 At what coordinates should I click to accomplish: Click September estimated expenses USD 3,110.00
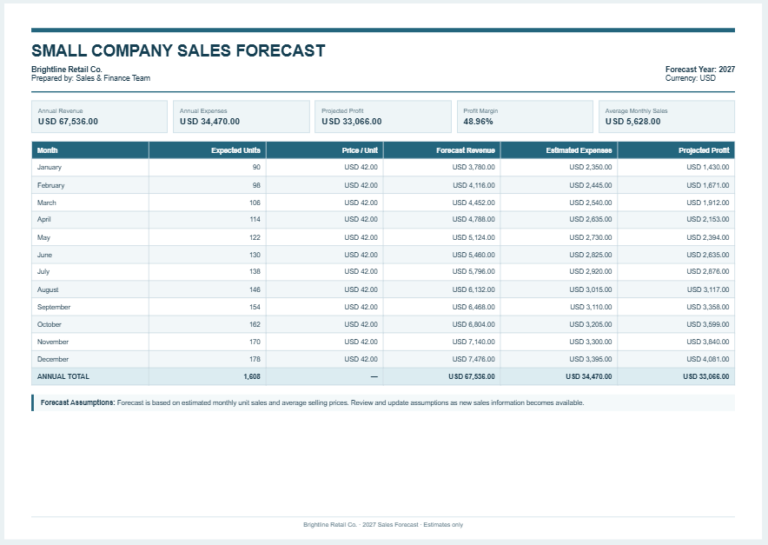pos(591,307)
